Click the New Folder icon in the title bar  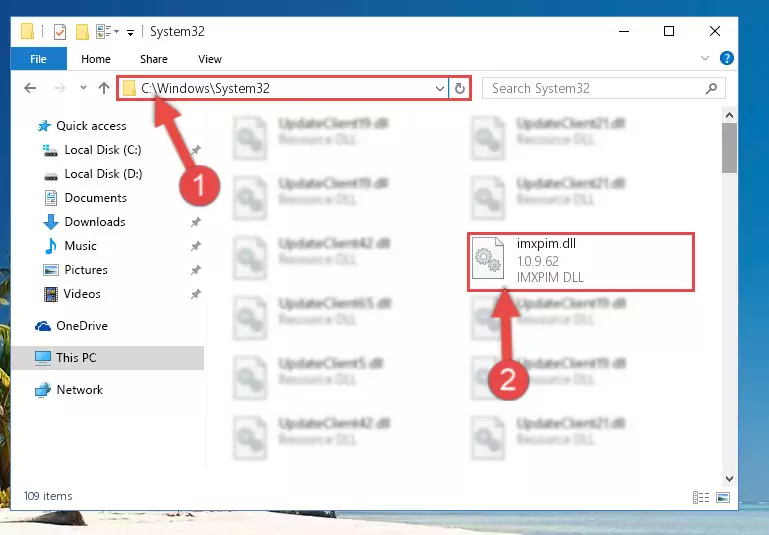(x=82, y=32)
